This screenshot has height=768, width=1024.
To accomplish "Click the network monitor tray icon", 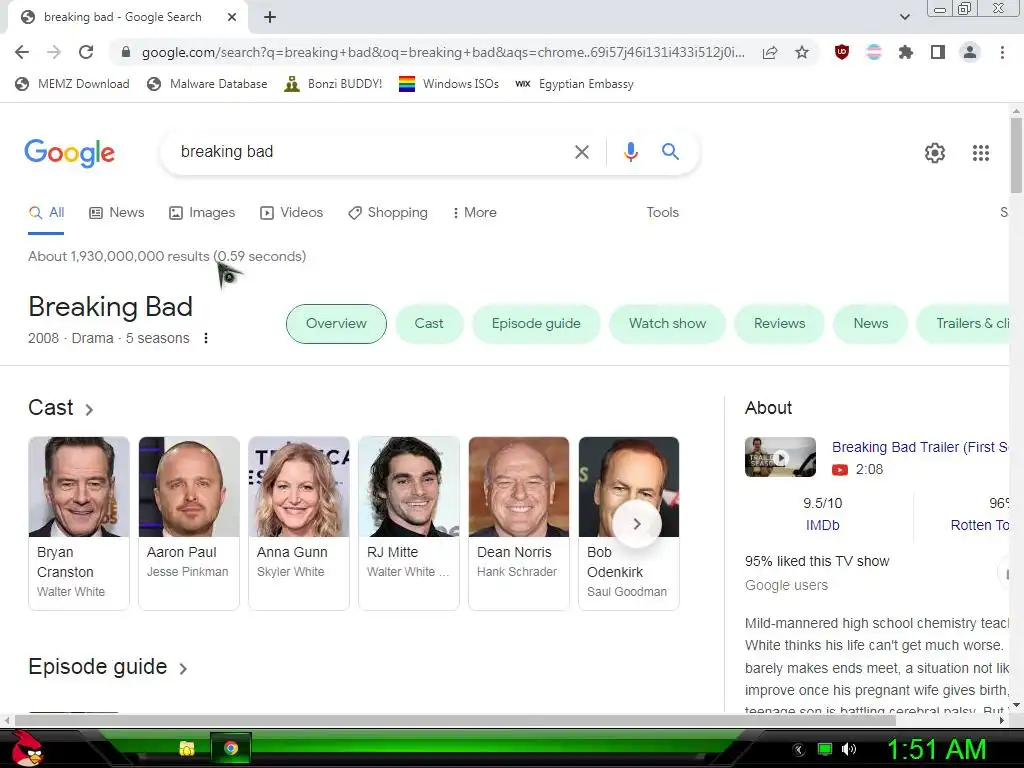I will (x=825, y=749).
